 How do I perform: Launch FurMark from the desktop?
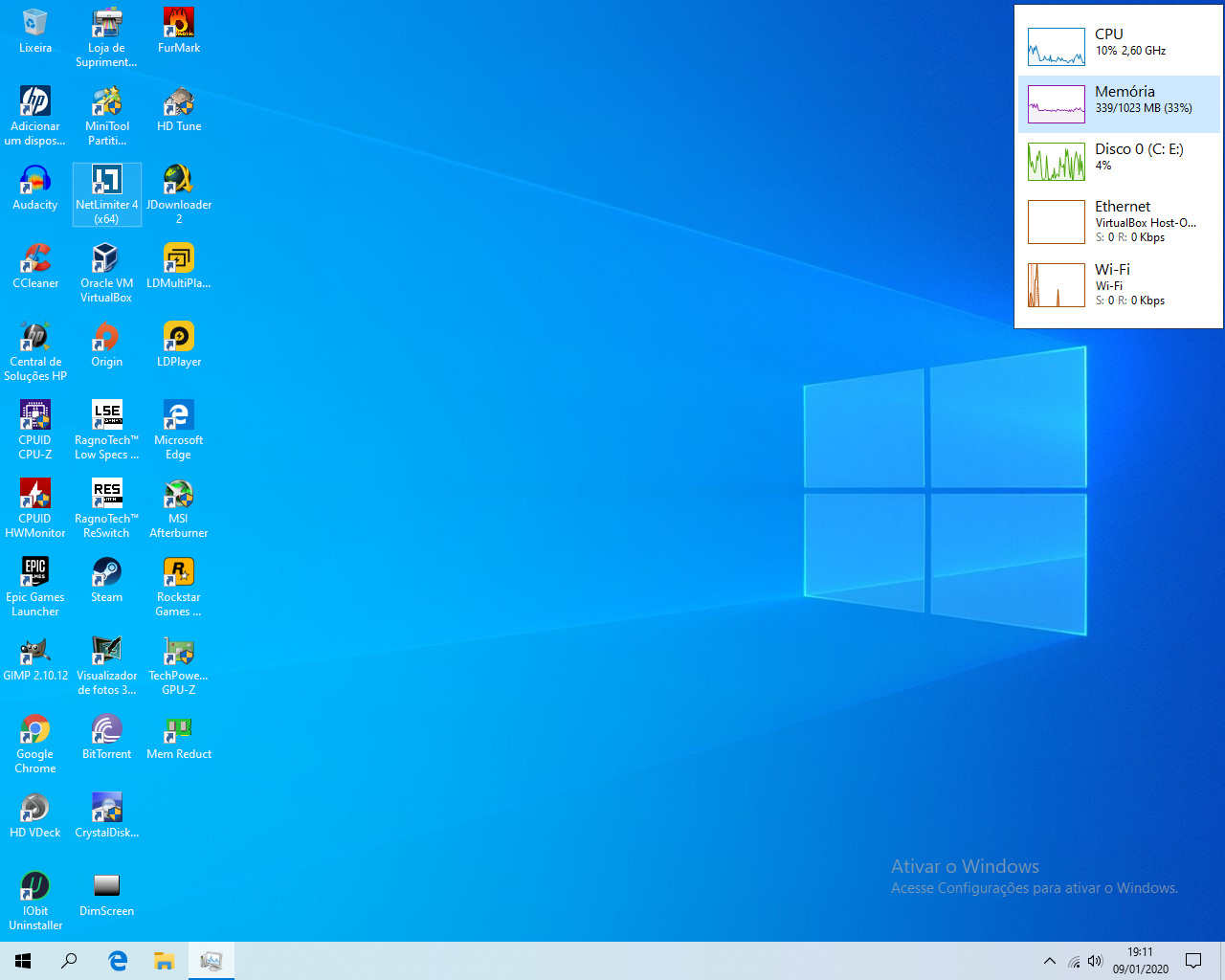179,31
